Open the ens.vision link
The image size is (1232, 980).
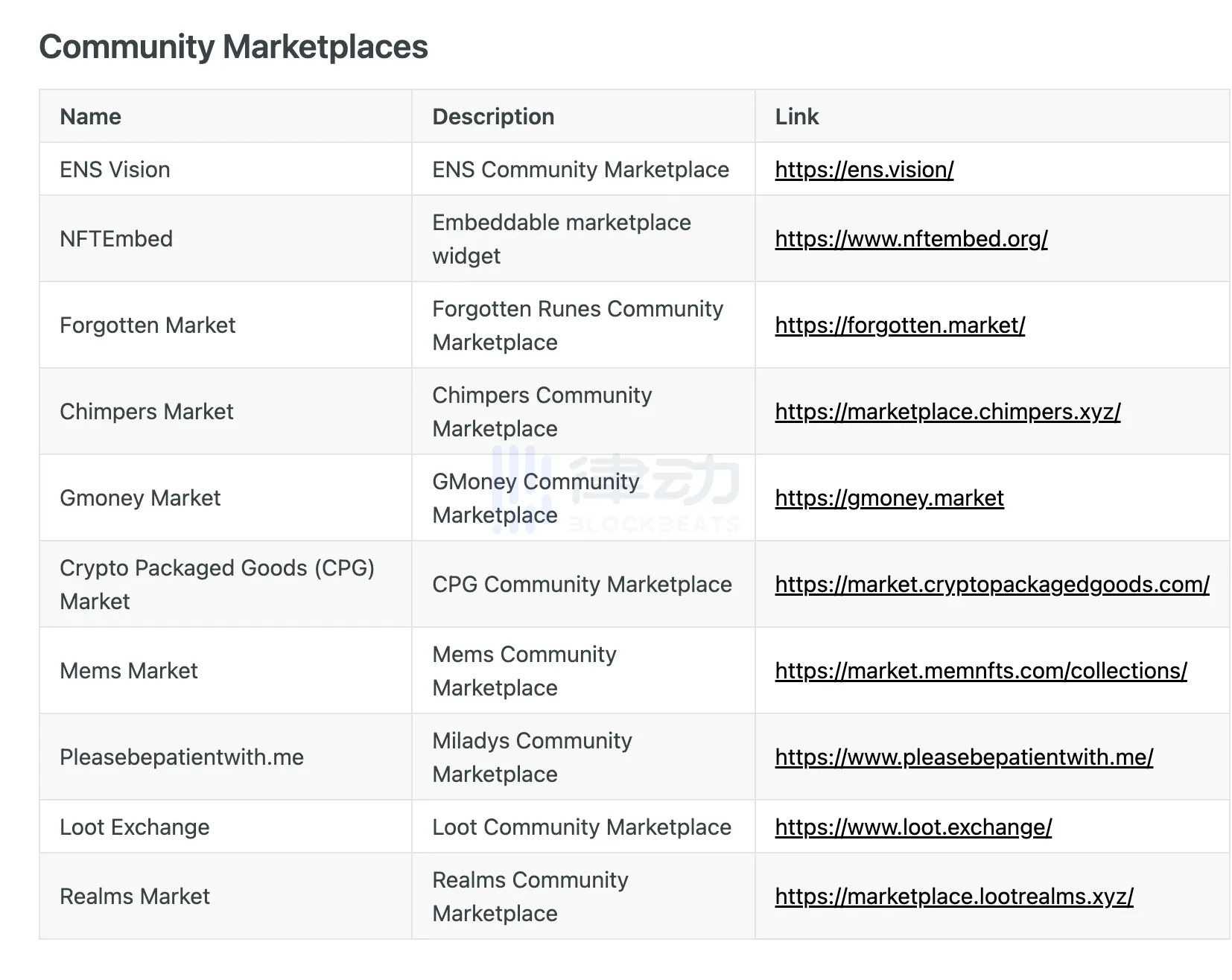point(863,170)
